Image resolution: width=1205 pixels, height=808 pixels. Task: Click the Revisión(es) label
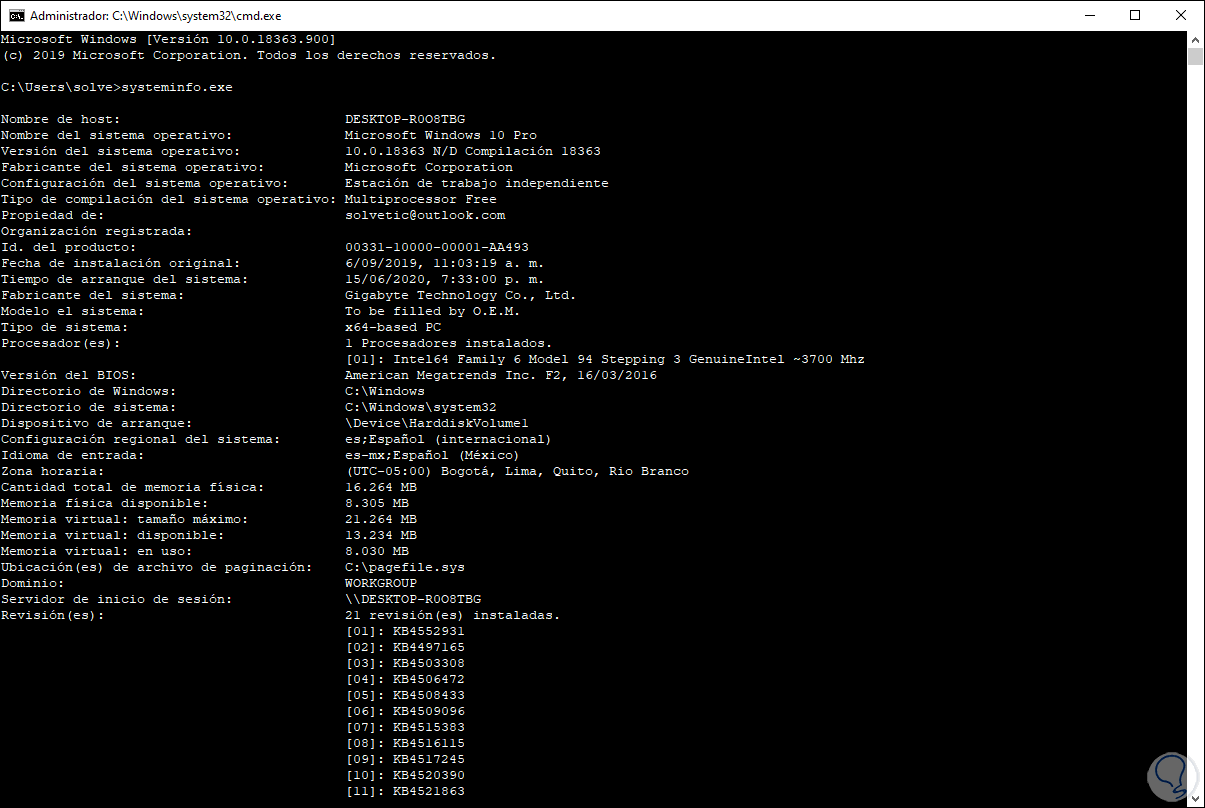tap(52, 615)
